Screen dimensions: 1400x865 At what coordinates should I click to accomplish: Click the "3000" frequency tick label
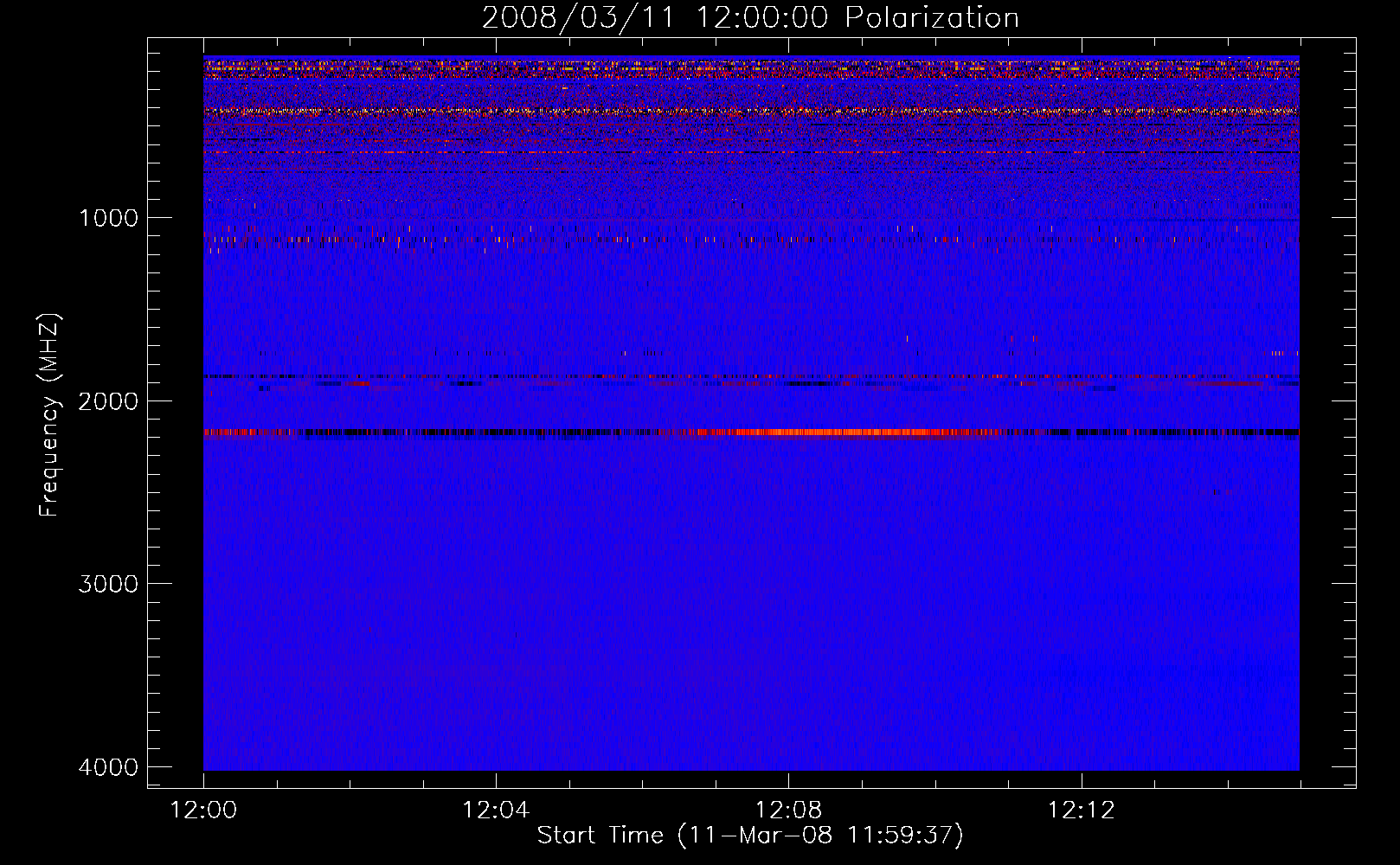[x=108, y=584]
